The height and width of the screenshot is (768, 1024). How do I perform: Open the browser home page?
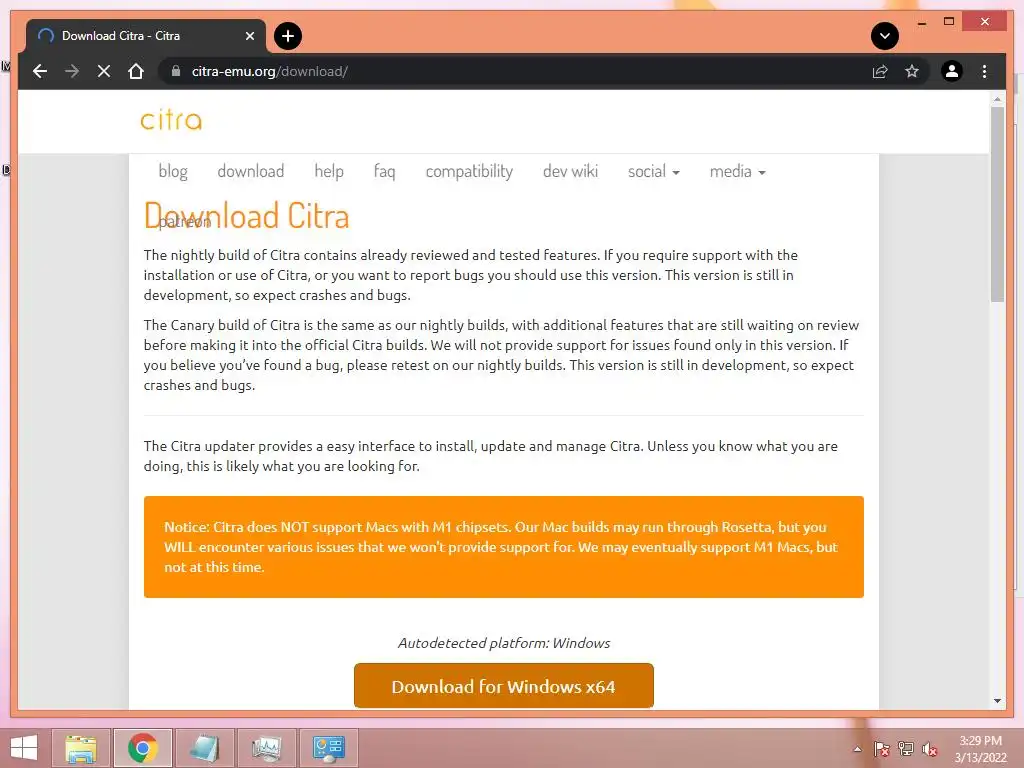(x=136, y=71)
